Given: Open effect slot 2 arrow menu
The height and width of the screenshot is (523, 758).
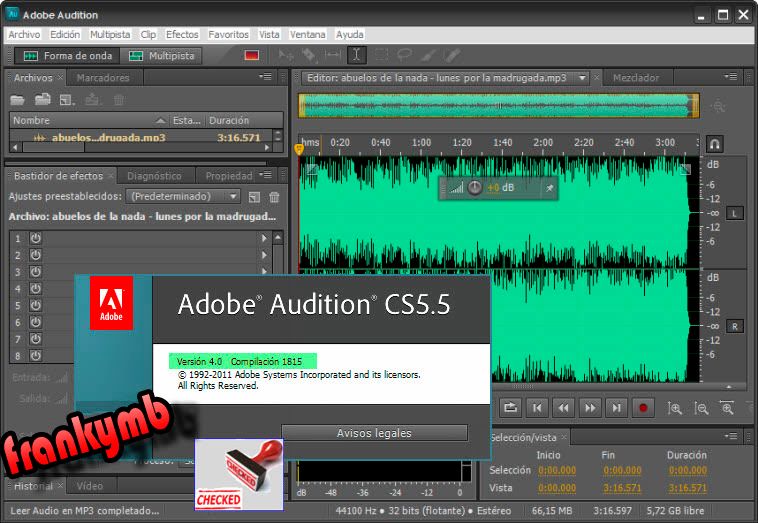Looking at the screenshot, I should (x=264, y=255).
